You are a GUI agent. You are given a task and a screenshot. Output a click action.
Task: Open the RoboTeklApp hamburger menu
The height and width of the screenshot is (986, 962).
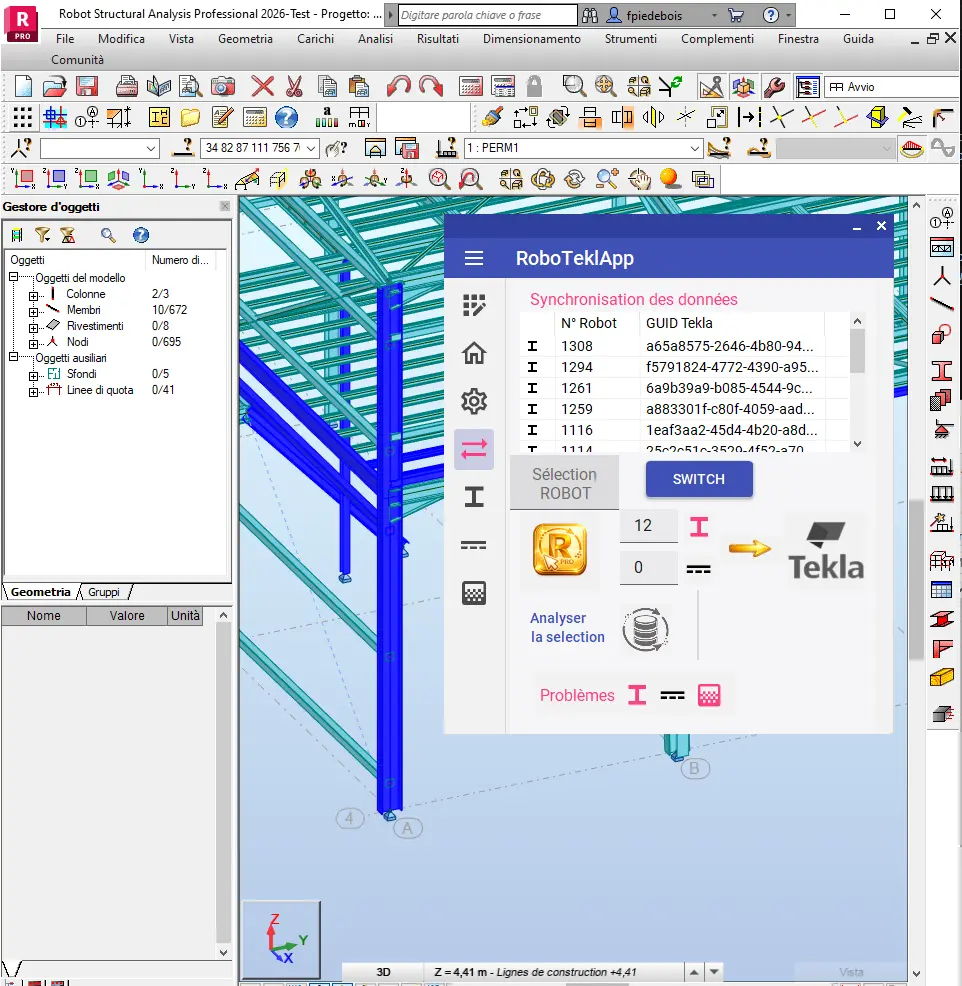(474, 258)
